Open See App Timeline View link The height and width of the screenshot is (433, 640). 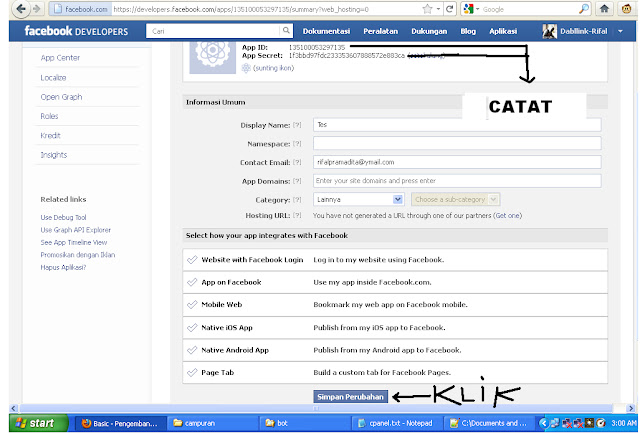[x=73, y=242]
